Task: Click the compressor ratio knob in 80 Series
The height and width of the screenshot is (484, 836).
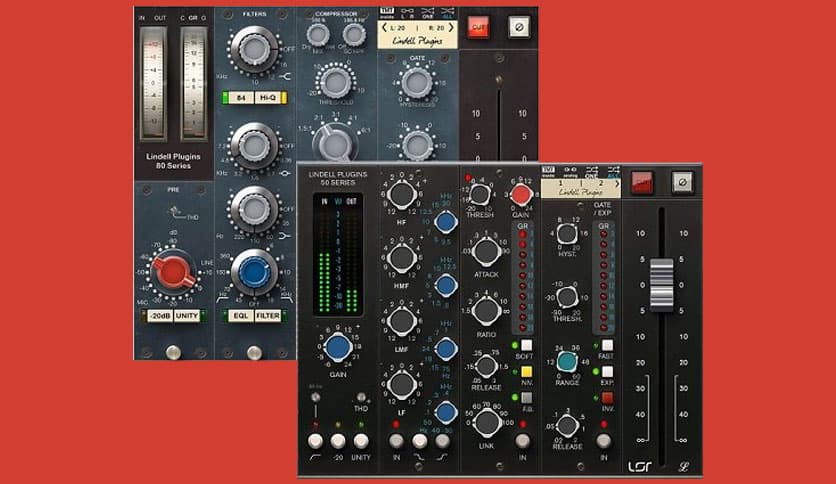Action: (334, 143)
